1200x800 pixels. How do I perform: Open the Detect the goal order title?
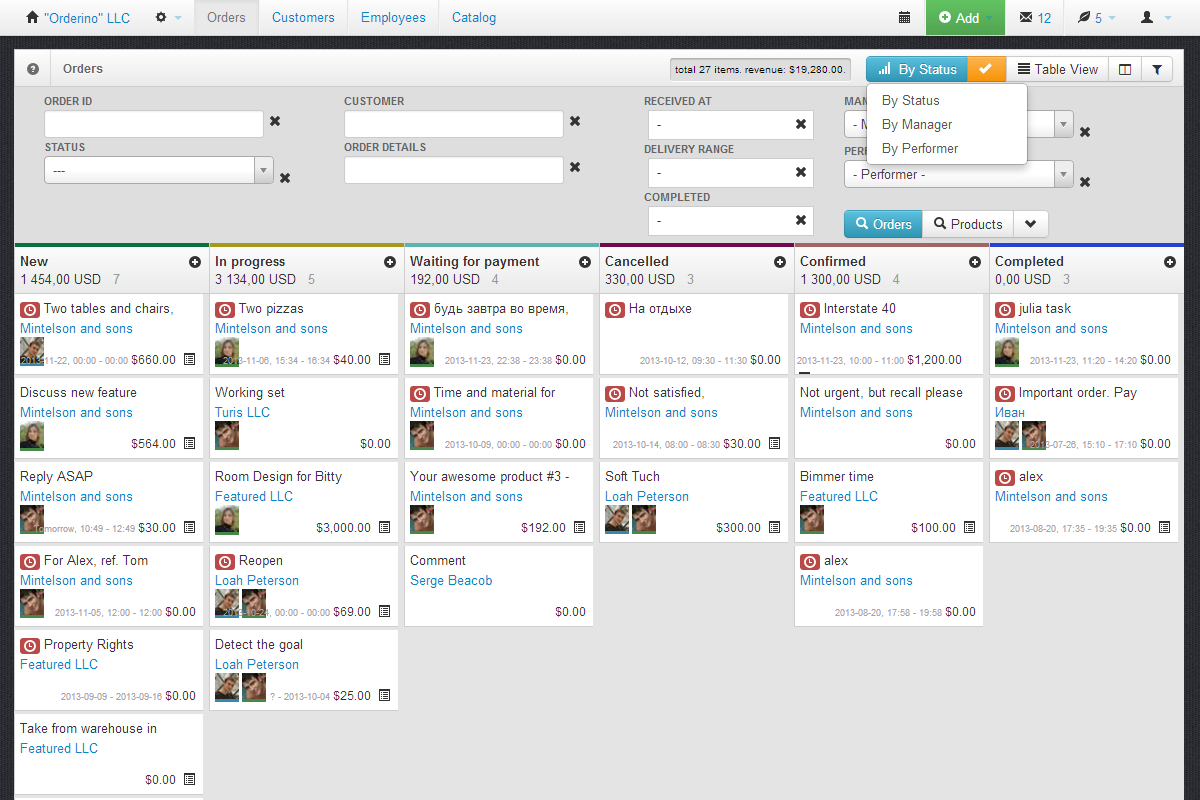click(x=259, y=644)
